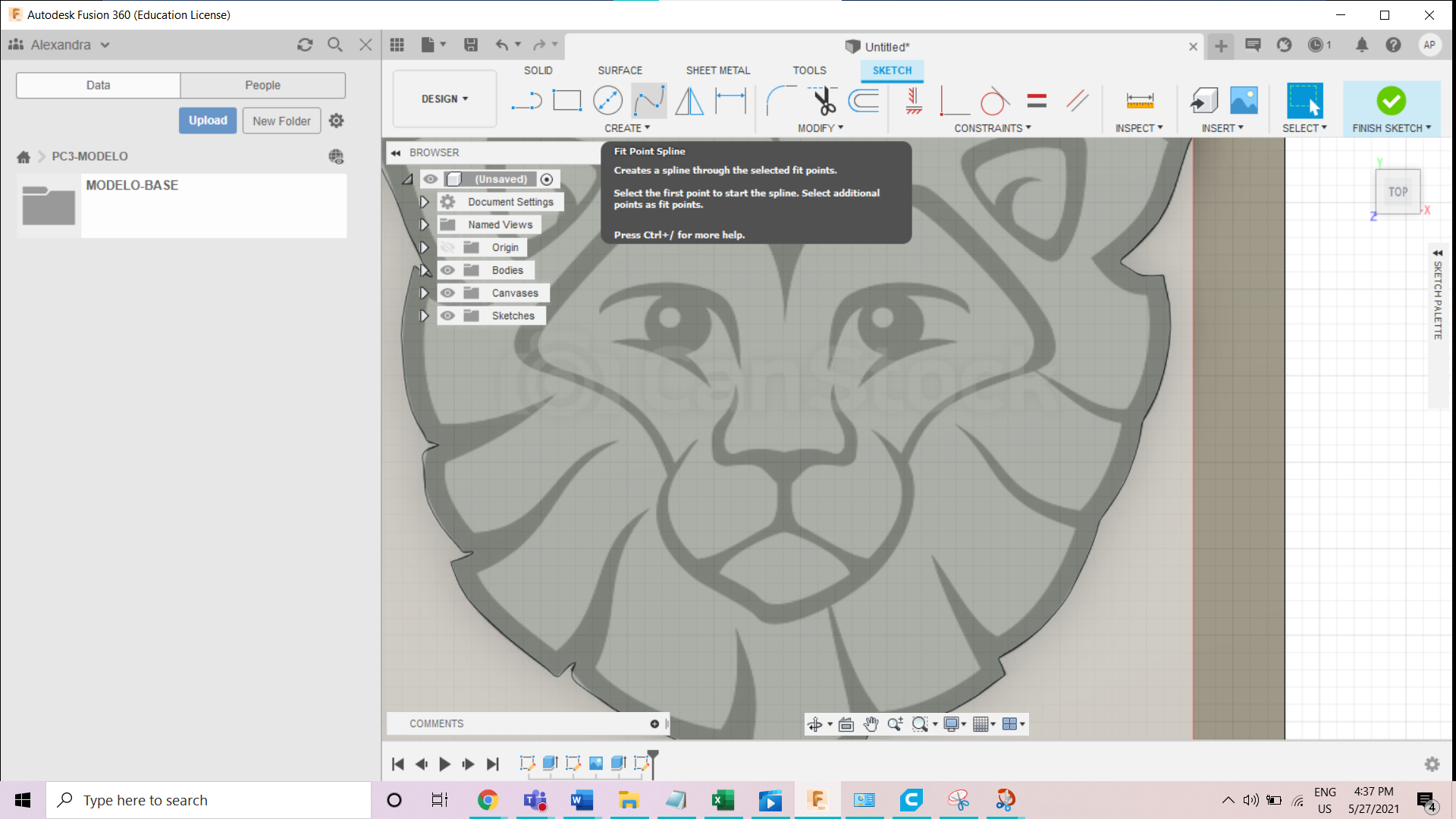Activate the Line sketch tool
Viewport: 1456px width, 819px height.
click(x=526, y=99)
